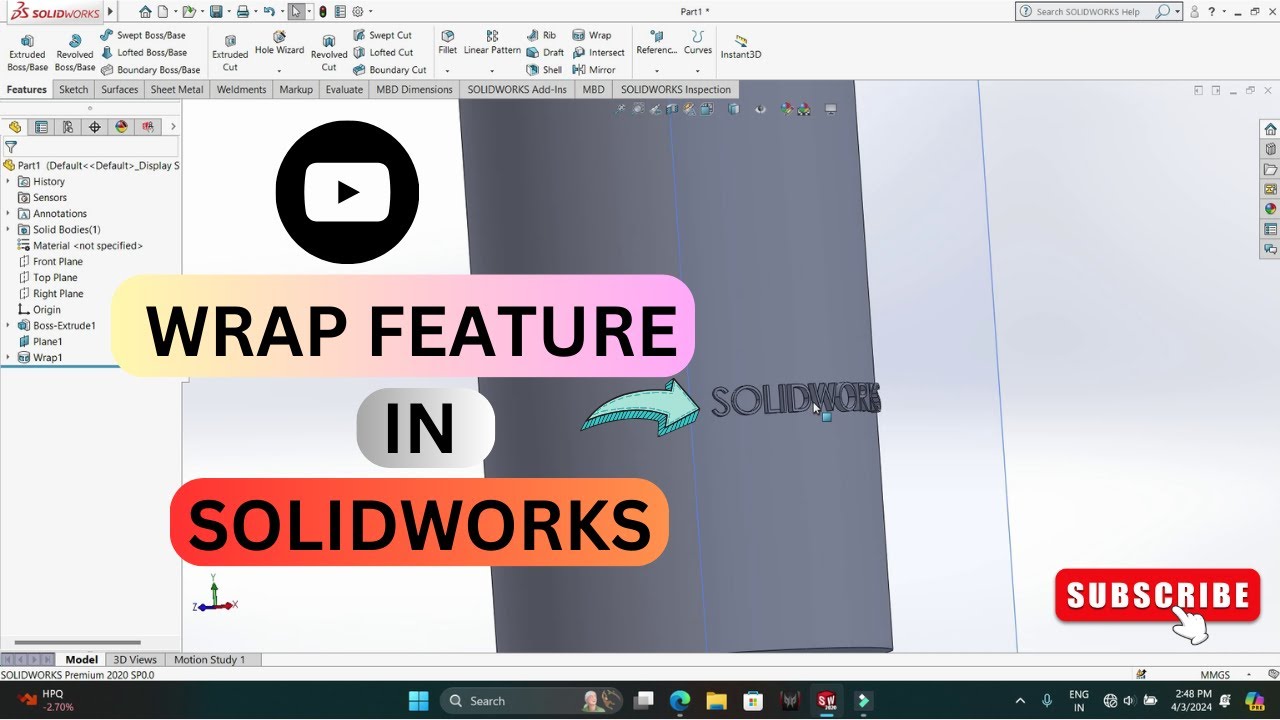Open the Evaluate tab
Image resolution: width=1280 pixels, height=720 pixels.
pyautogui.click(x=344, y=89)
